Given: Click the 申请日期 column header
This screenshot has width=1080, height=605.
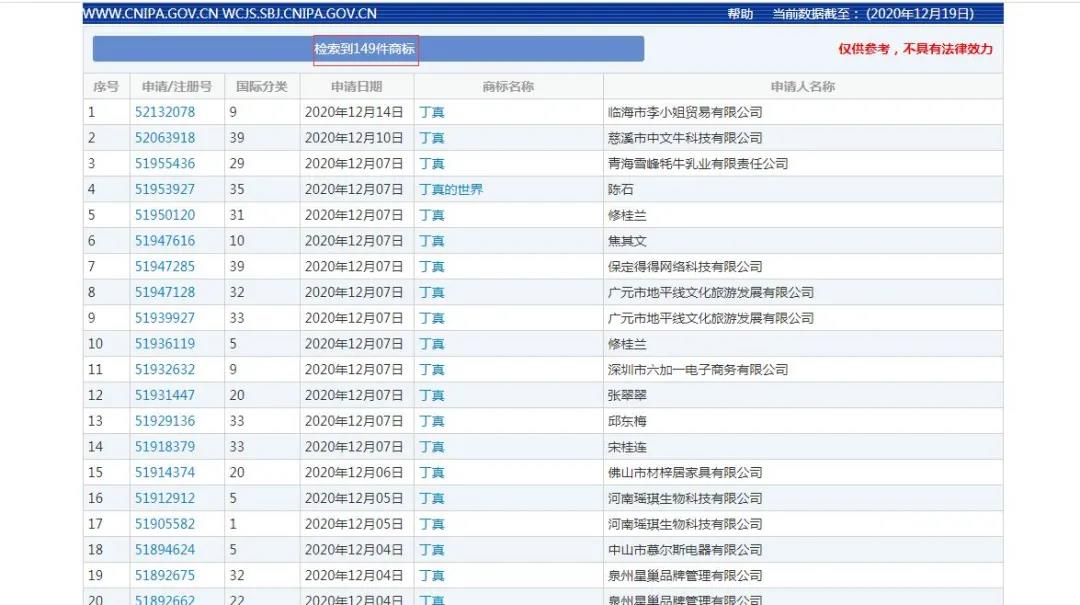Looking at the screenshot, I should pos(356,87).
